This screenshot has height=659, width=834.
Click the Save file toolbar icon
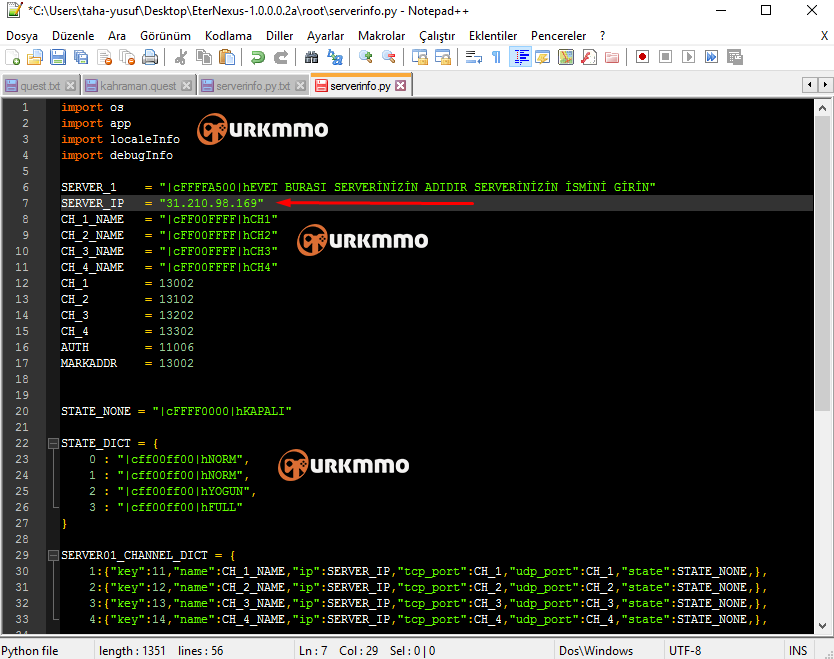(x=57, y=57)
